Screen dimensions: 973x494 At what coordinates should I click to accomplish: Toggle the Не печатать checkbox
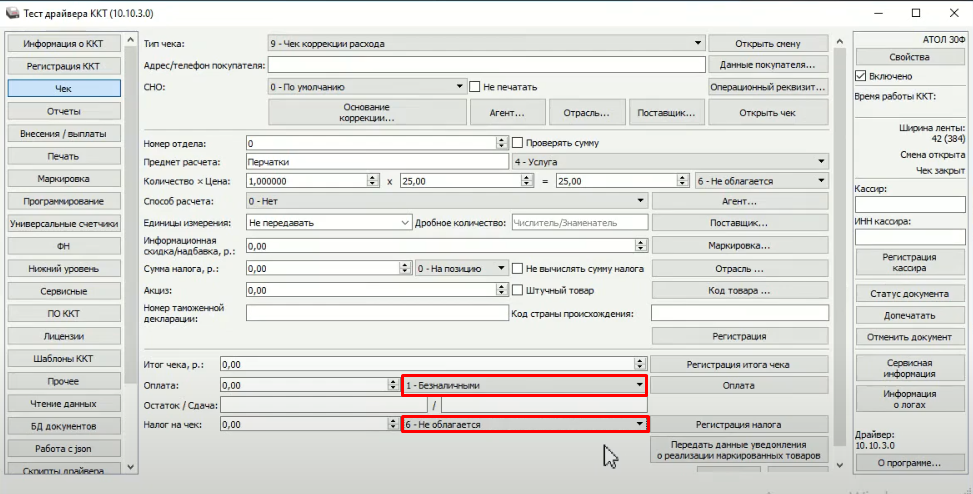[475, 87]
